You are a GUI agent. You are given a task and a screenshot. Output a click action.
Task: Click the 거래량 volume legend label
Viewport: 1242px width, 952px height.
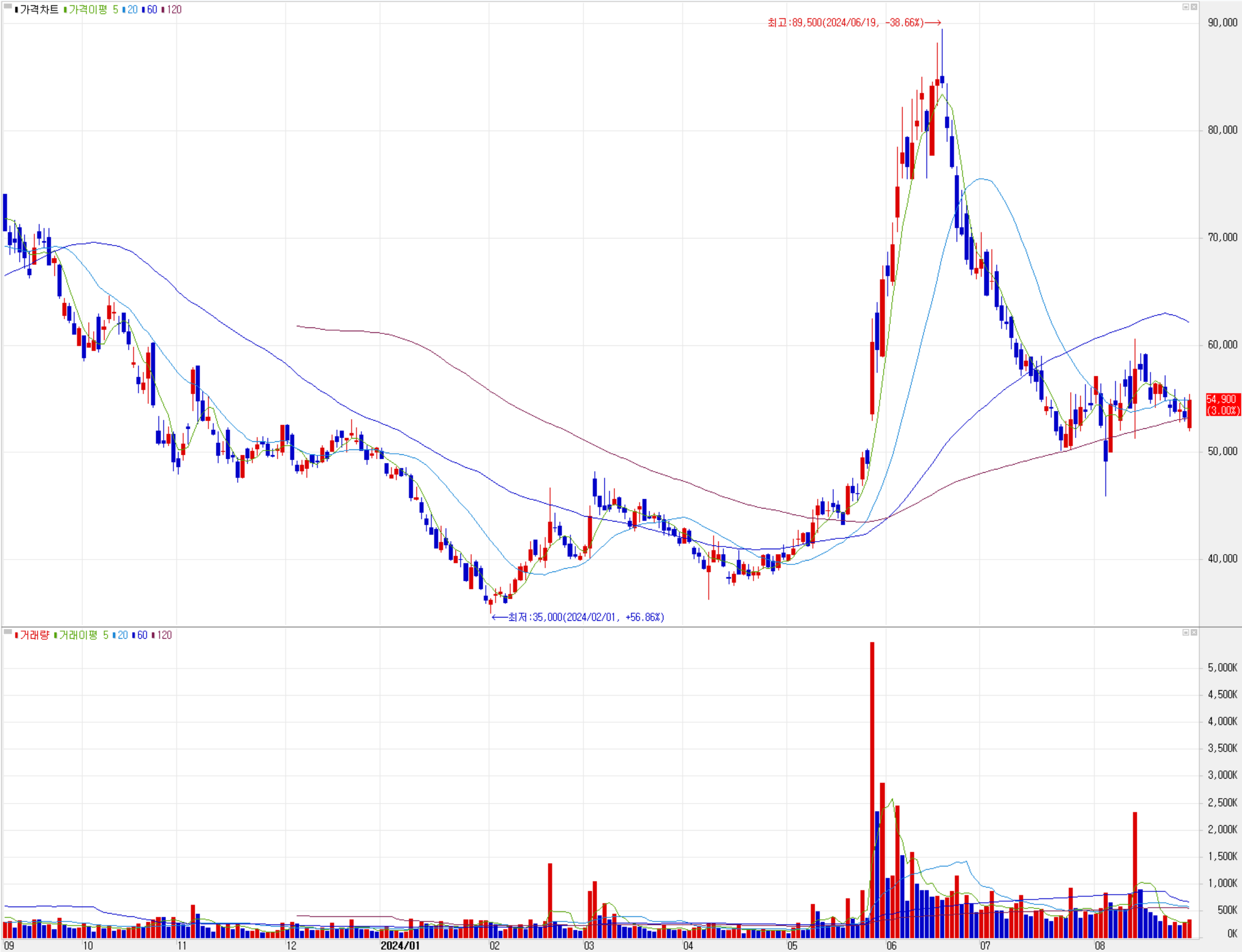coord(34,635)
